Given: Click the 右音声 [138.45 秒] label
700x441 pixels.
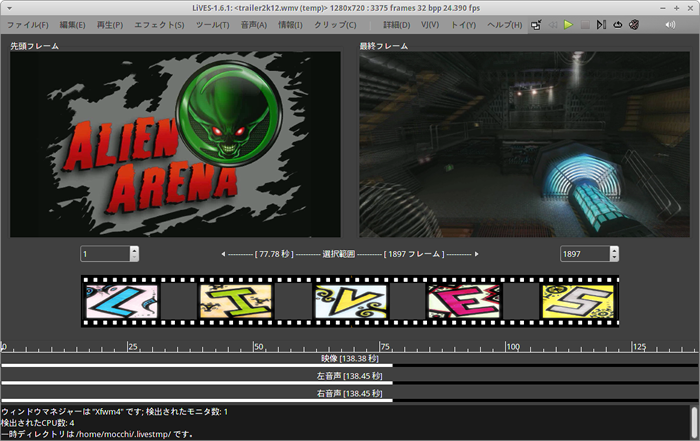Looking at the screenshot, I should click(350, 393).
